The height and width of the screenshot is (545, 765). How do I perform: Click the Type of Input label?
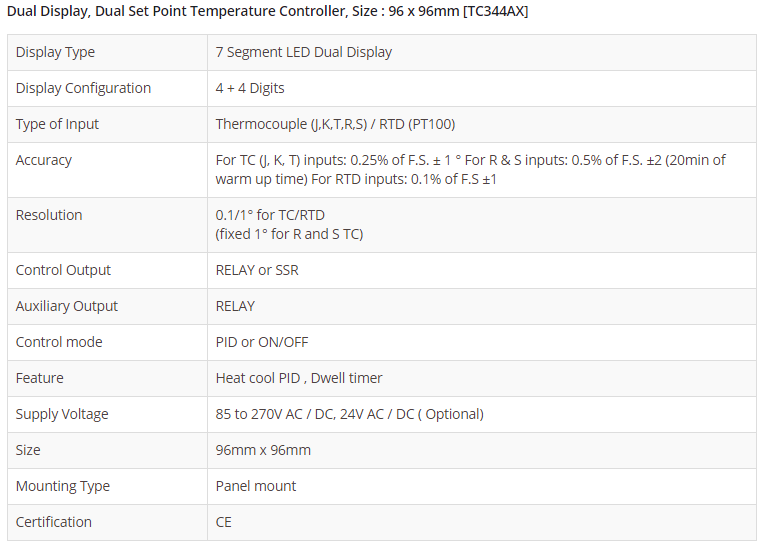(x=57, y=124)
